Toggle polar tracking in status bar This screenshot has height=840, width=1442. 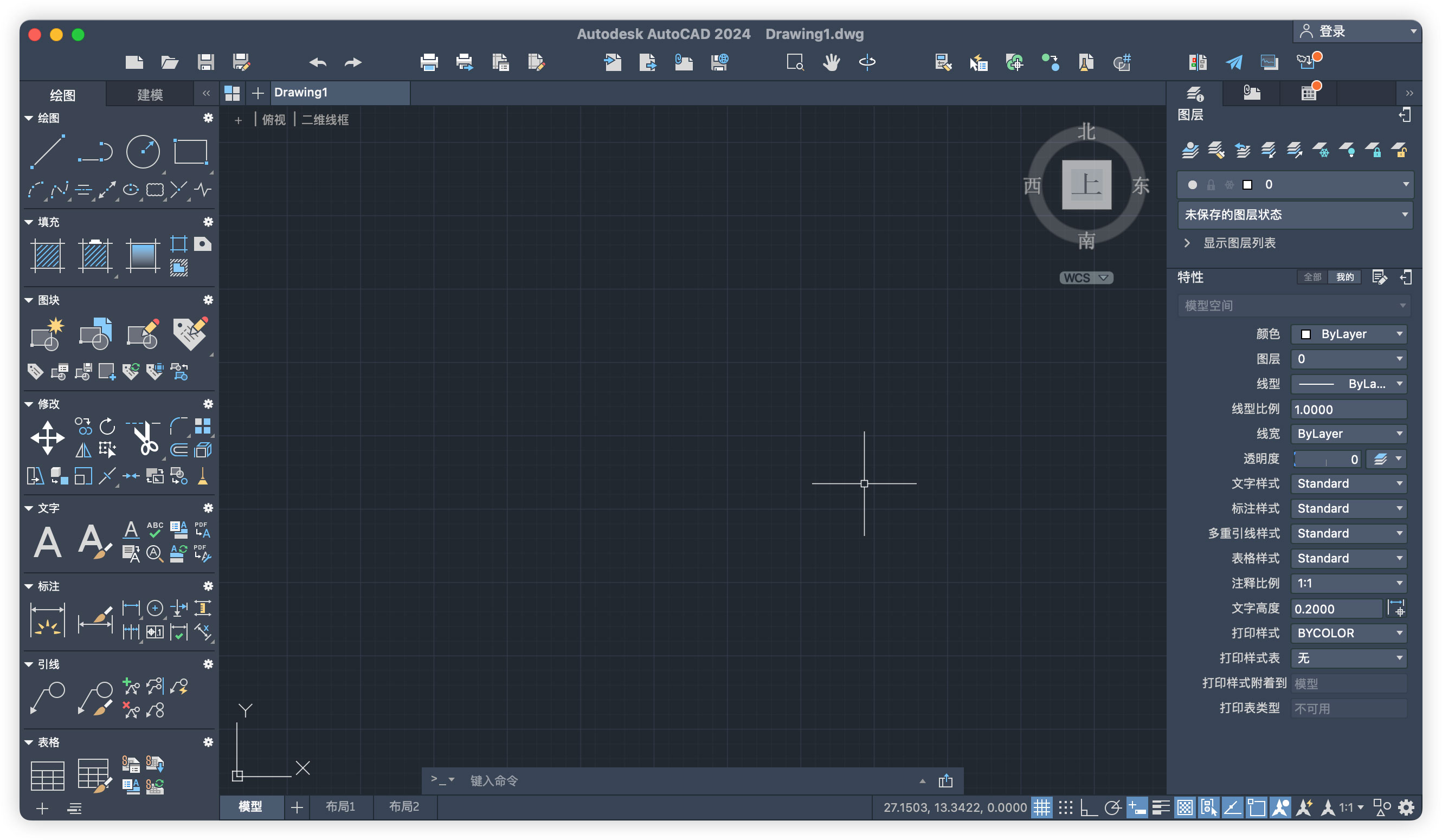[1113, 807]
